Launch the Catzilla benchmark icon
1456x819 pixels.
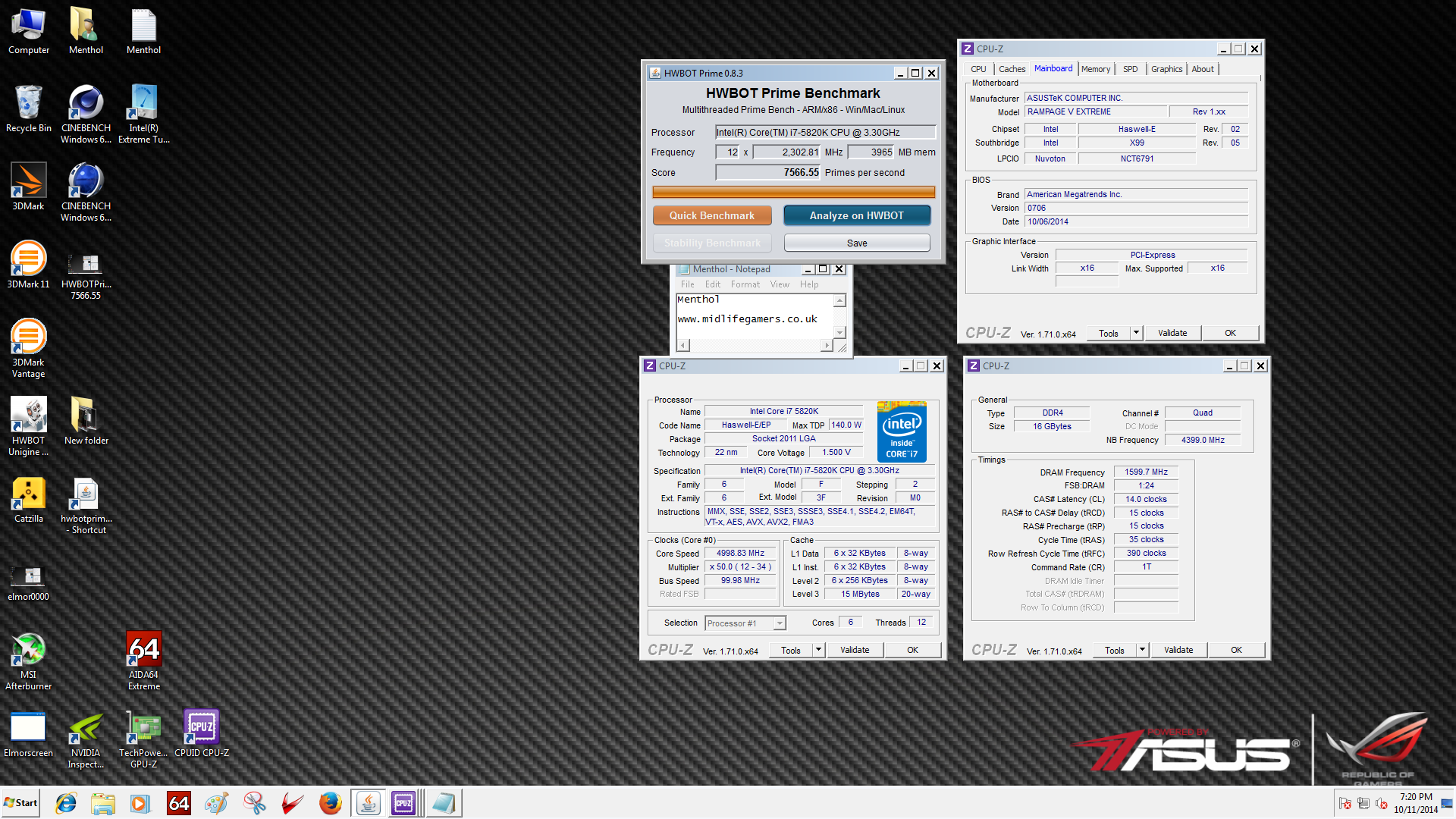coord(29,500)
